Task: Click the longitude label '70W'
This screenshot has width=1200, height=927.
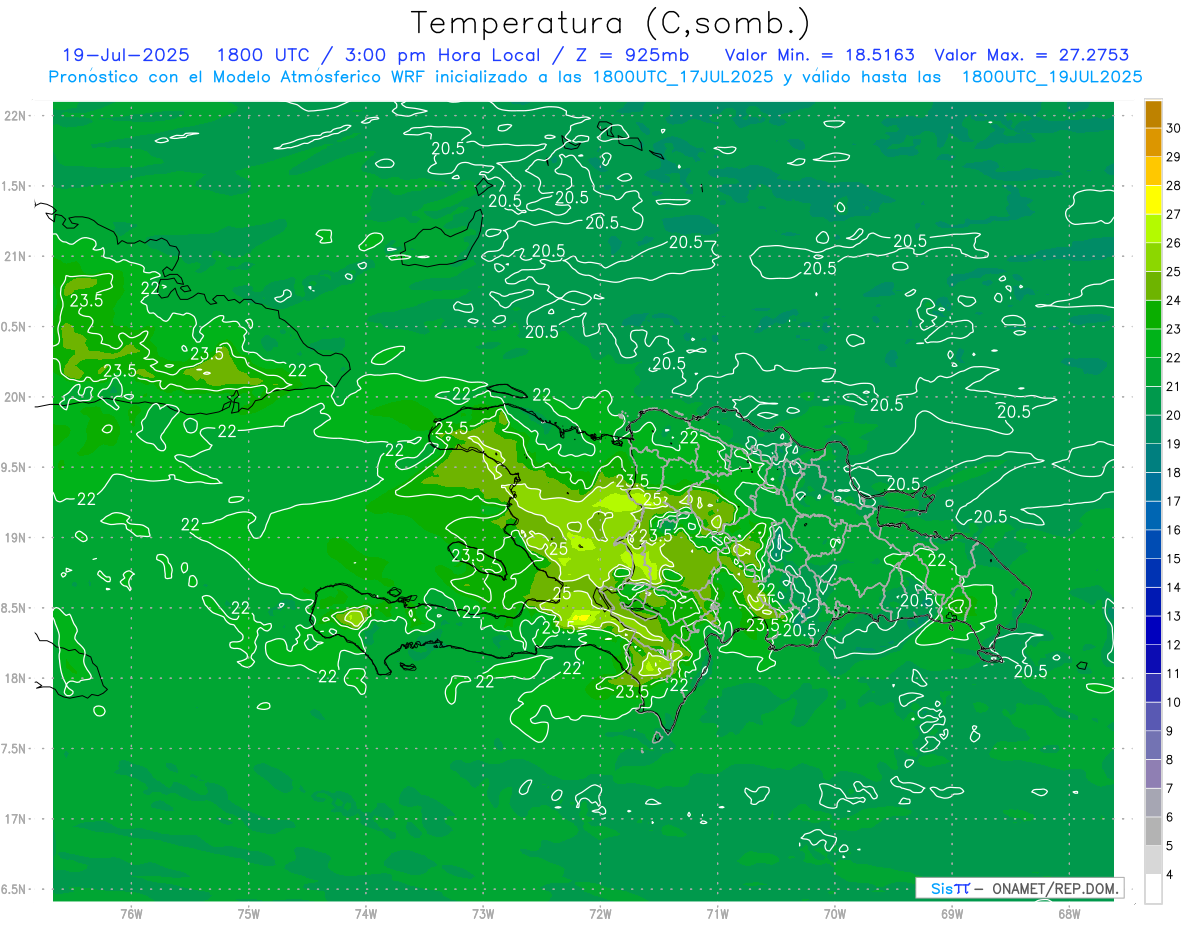Action: (x=835, y=913)
